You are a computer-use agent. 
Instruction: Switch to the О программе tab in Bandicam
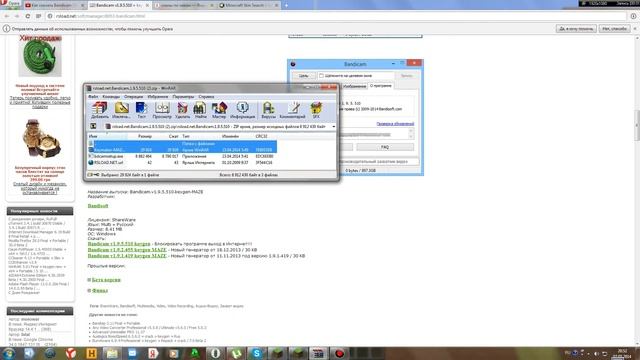point(380,86)
